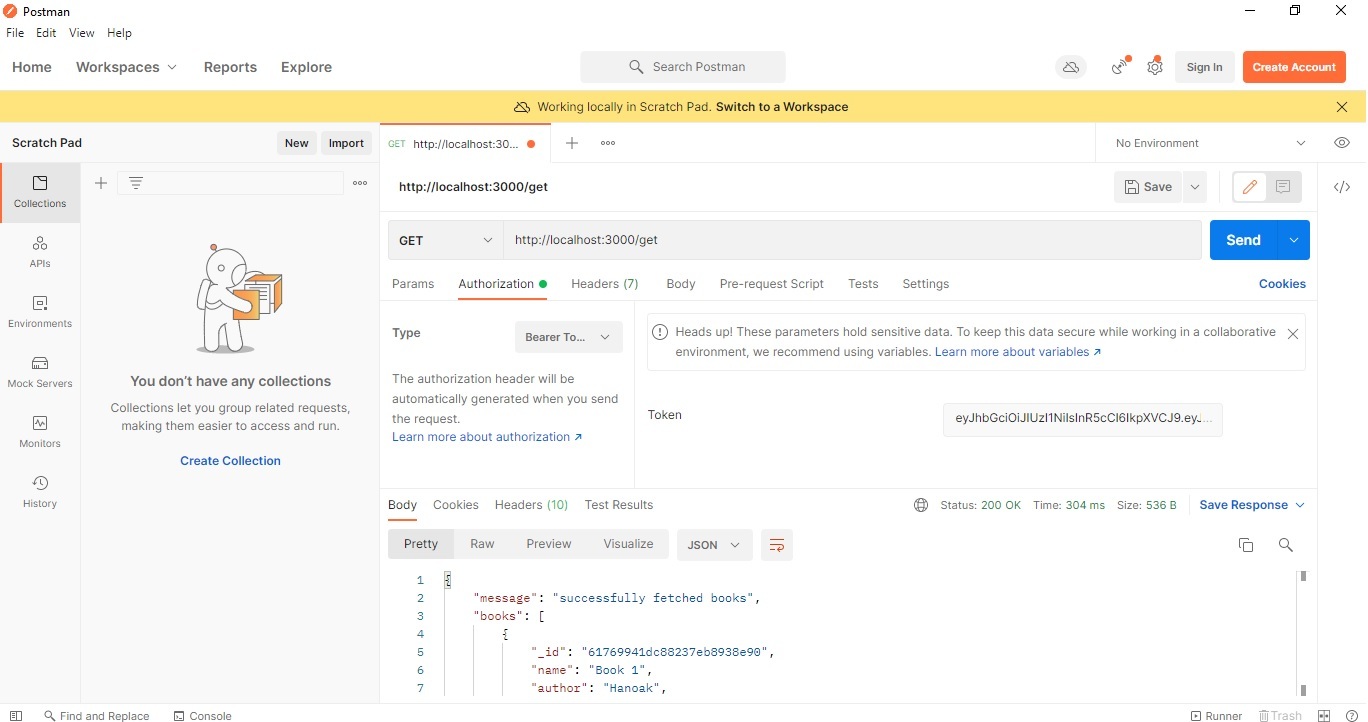
Task: Open the JSON format dropdown
Action: (x=713, y=545)
